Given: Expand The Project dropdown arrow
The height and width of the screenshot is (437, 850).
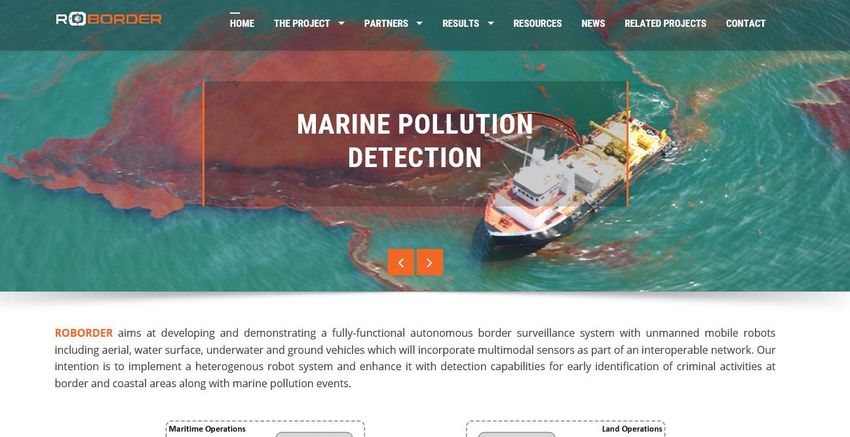Looking at the screenshot, I should click(342, 23).
